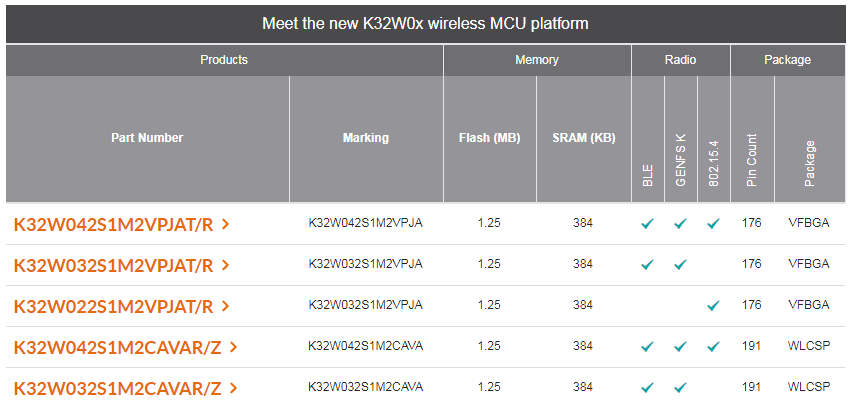Select the Part Number column header
The width and height of the screenshot is (855, 407).
point(147,138)
